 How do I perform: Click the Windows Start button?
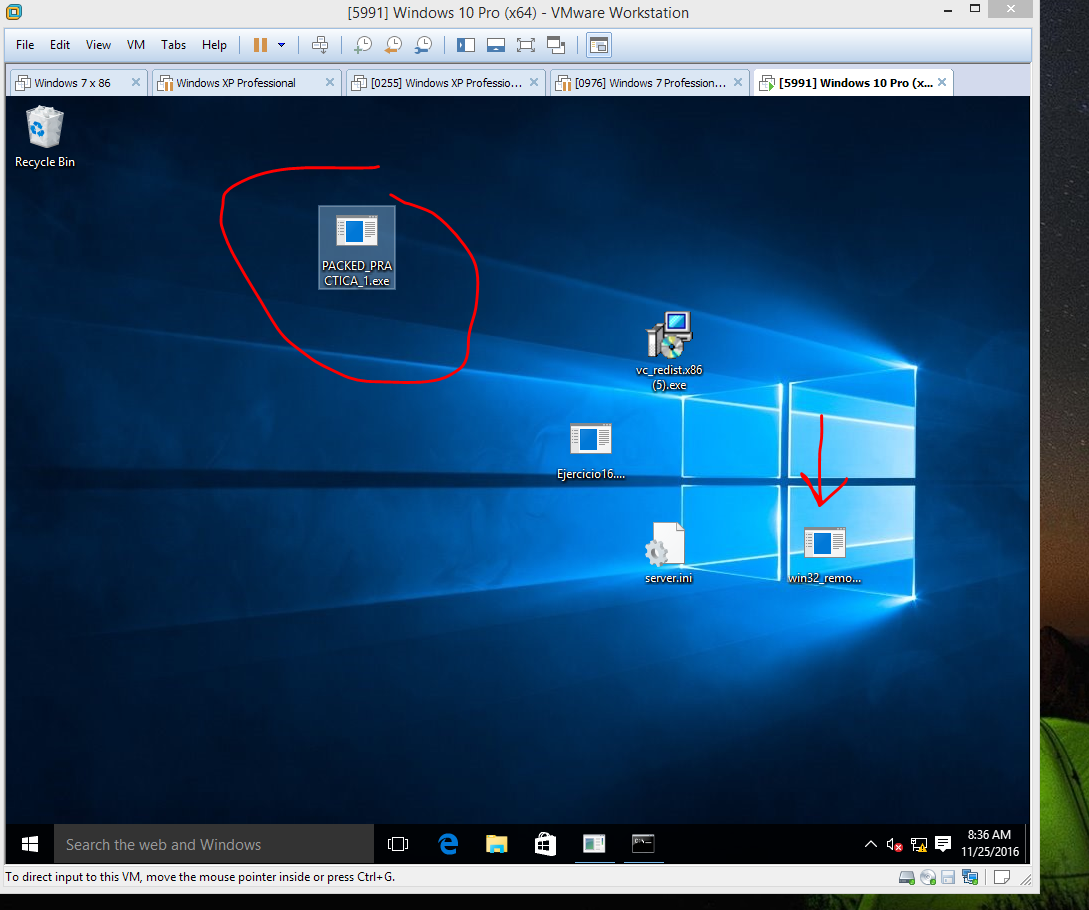(30, 844)
